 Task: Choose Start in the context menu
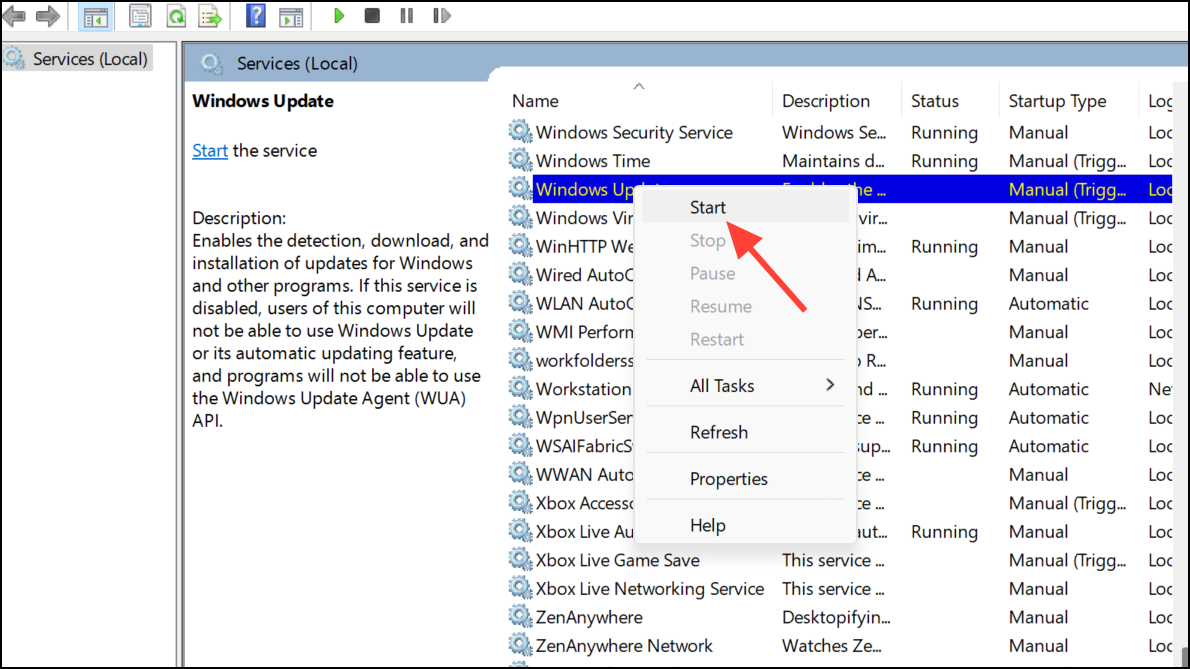[745, 207]
